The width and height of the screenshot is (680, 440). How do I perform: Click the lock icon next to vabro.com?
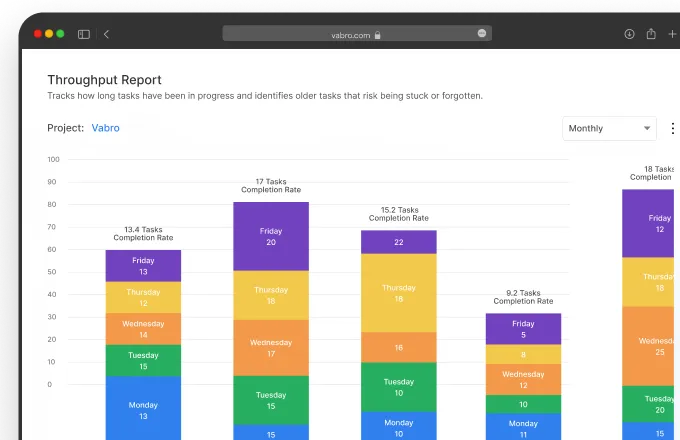(x=378, y=35)
